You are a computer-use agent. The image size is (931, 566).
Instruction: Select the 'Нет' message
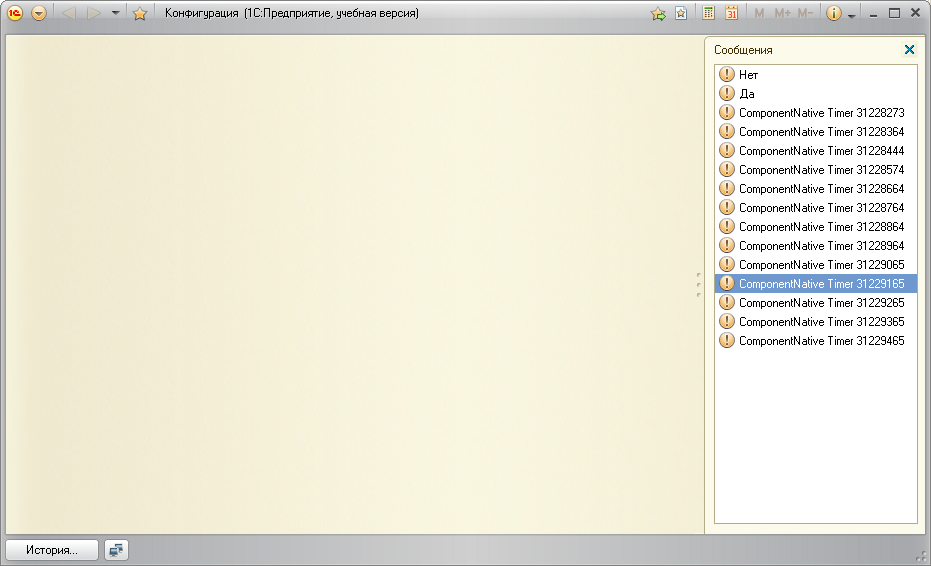(816, 75)
